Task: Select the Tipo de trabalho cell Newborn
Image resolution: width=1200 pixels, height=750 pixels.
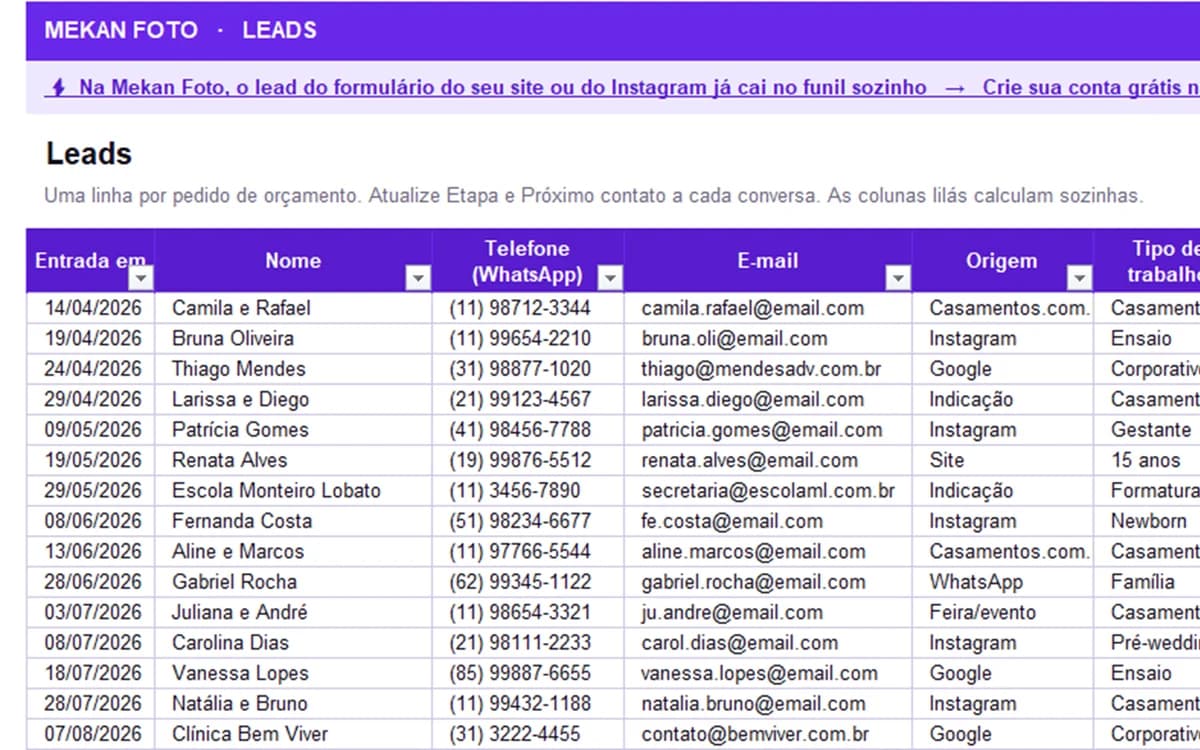Action: point(1147,521)
